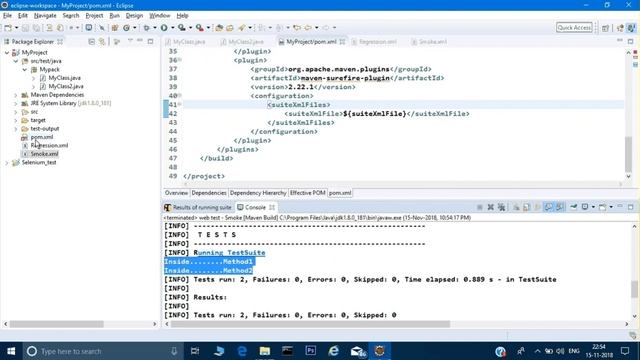Toggle Show Console on Standard Out change
640x360 pixels.
(x=549, y=207)
